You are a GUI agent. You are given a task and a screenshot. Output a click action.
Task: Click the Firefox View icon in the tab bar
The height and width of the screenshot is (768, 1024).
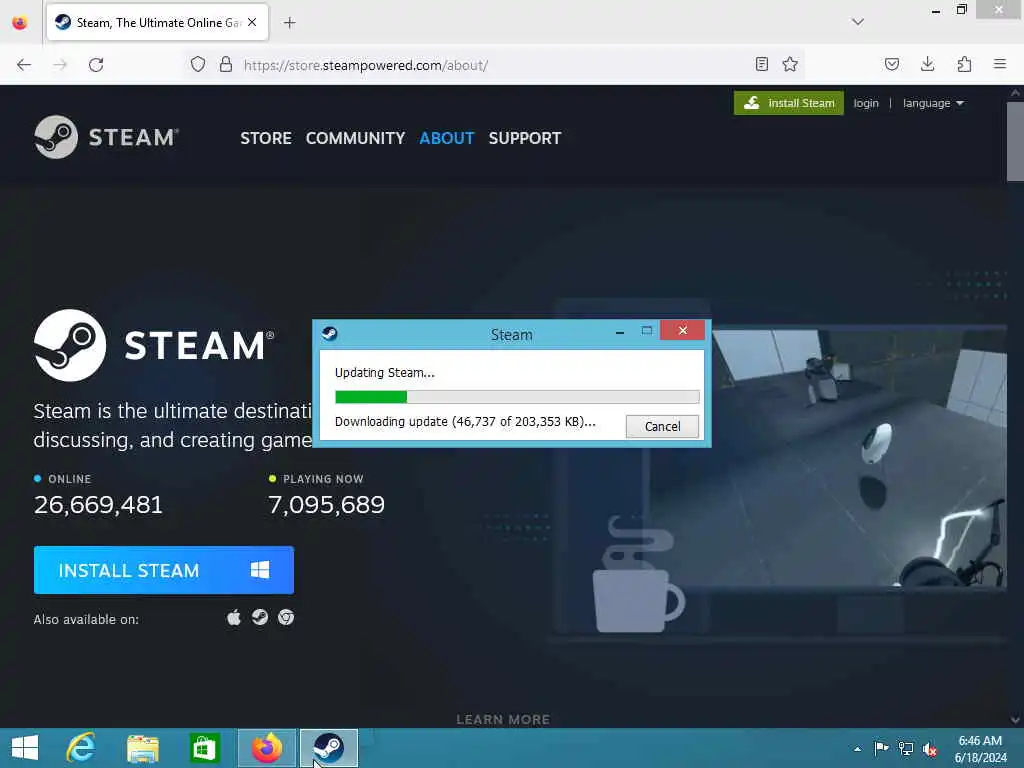tap(20, 23)
